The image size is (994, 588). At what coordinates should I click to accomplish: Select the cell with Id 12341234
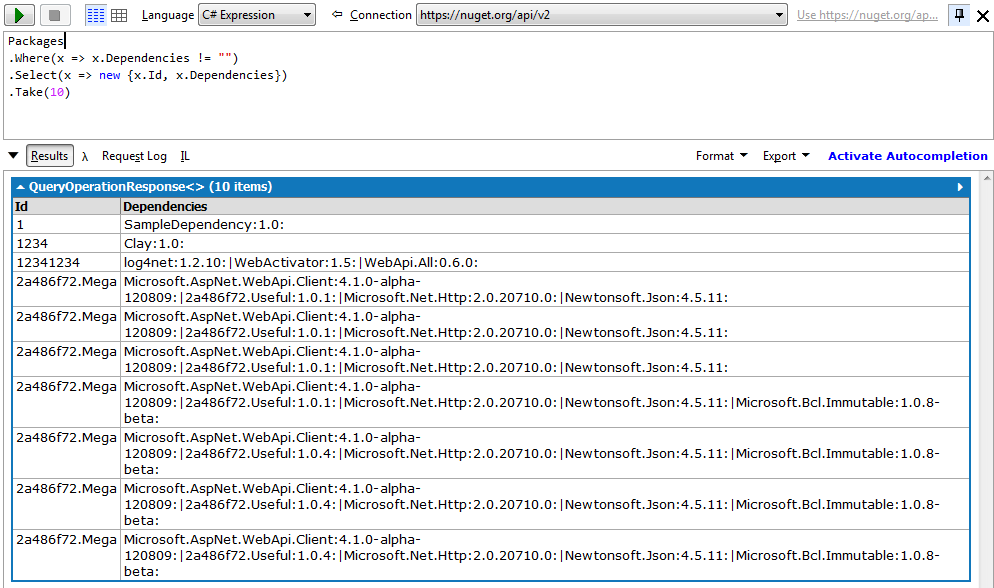(67, 262)
